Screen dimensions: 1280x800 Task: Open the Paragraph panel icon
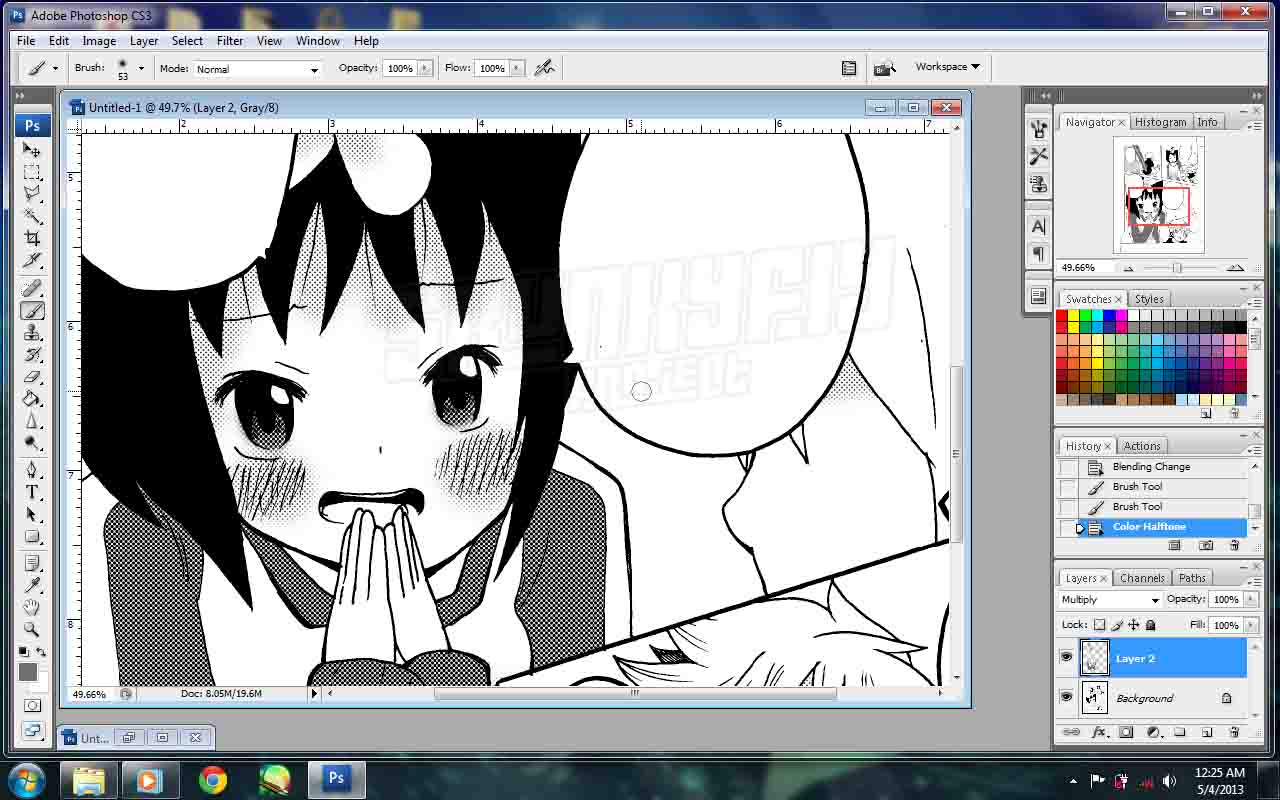pos(1038,253)
